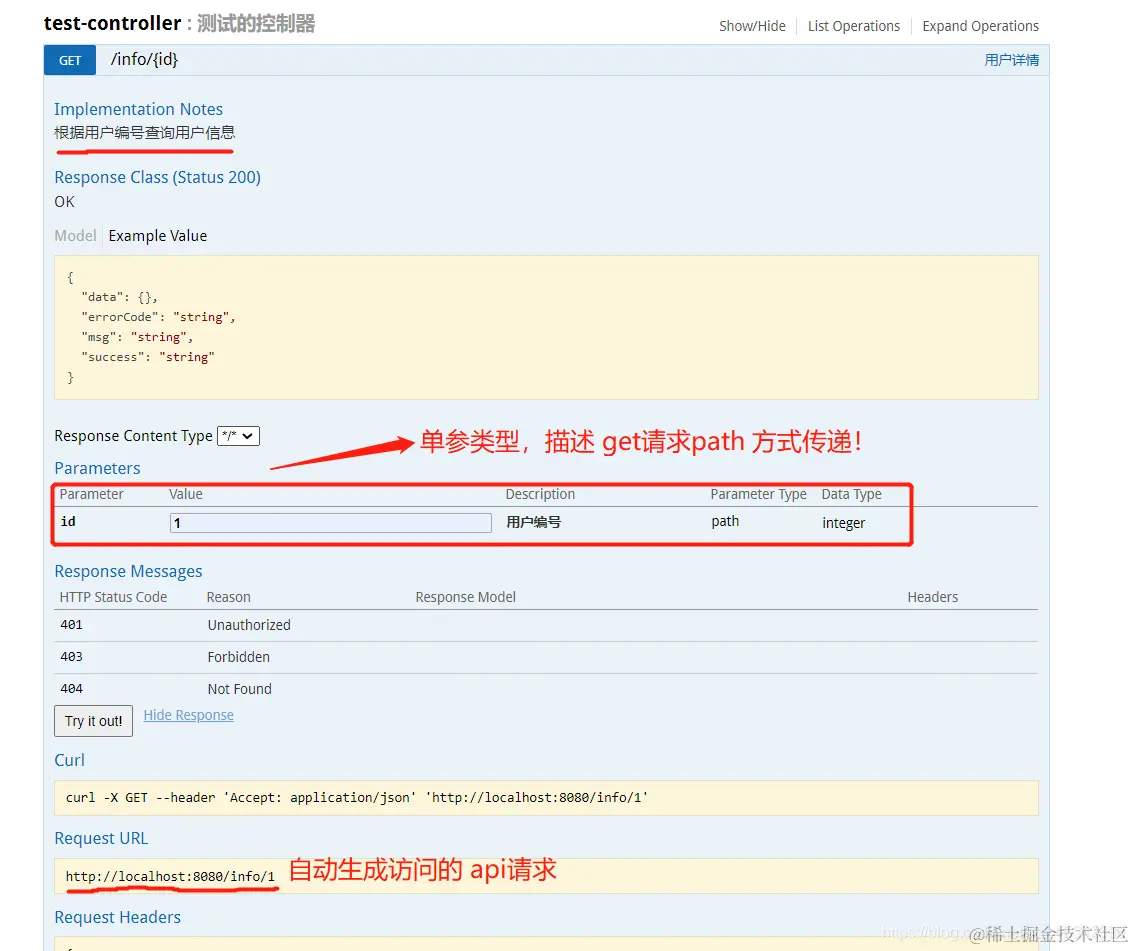Click the Response Class (Status 200) heading
Image resolution: width=1135 pixels, height=951 pixels.
tap(157, 177)
